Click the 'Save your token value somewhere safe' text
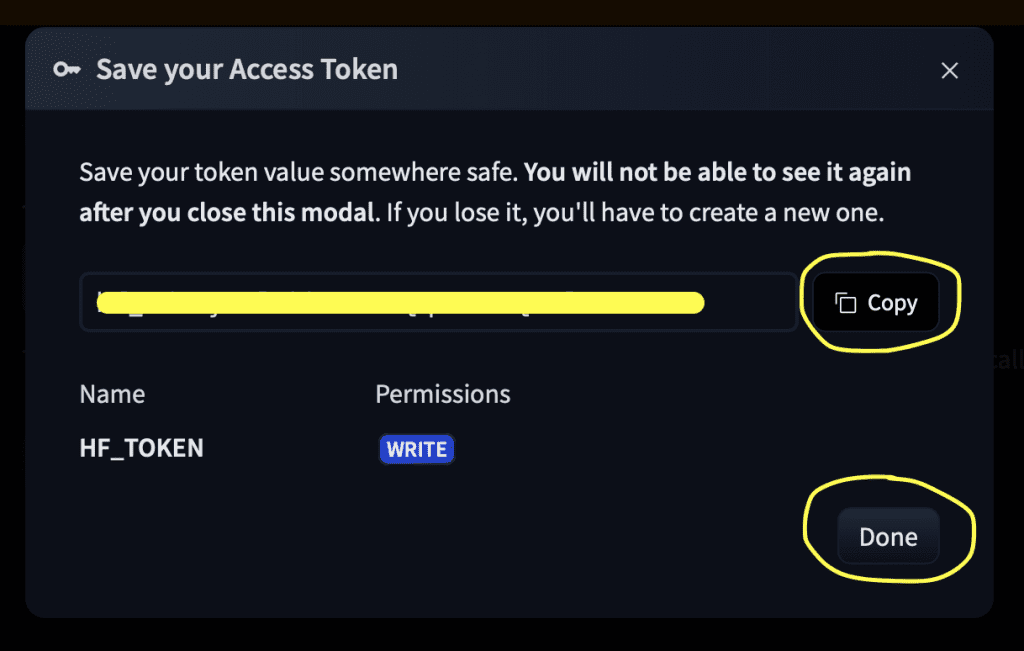Image resolution: width=1024 pixels, height=651 pixels. (298, 172)
